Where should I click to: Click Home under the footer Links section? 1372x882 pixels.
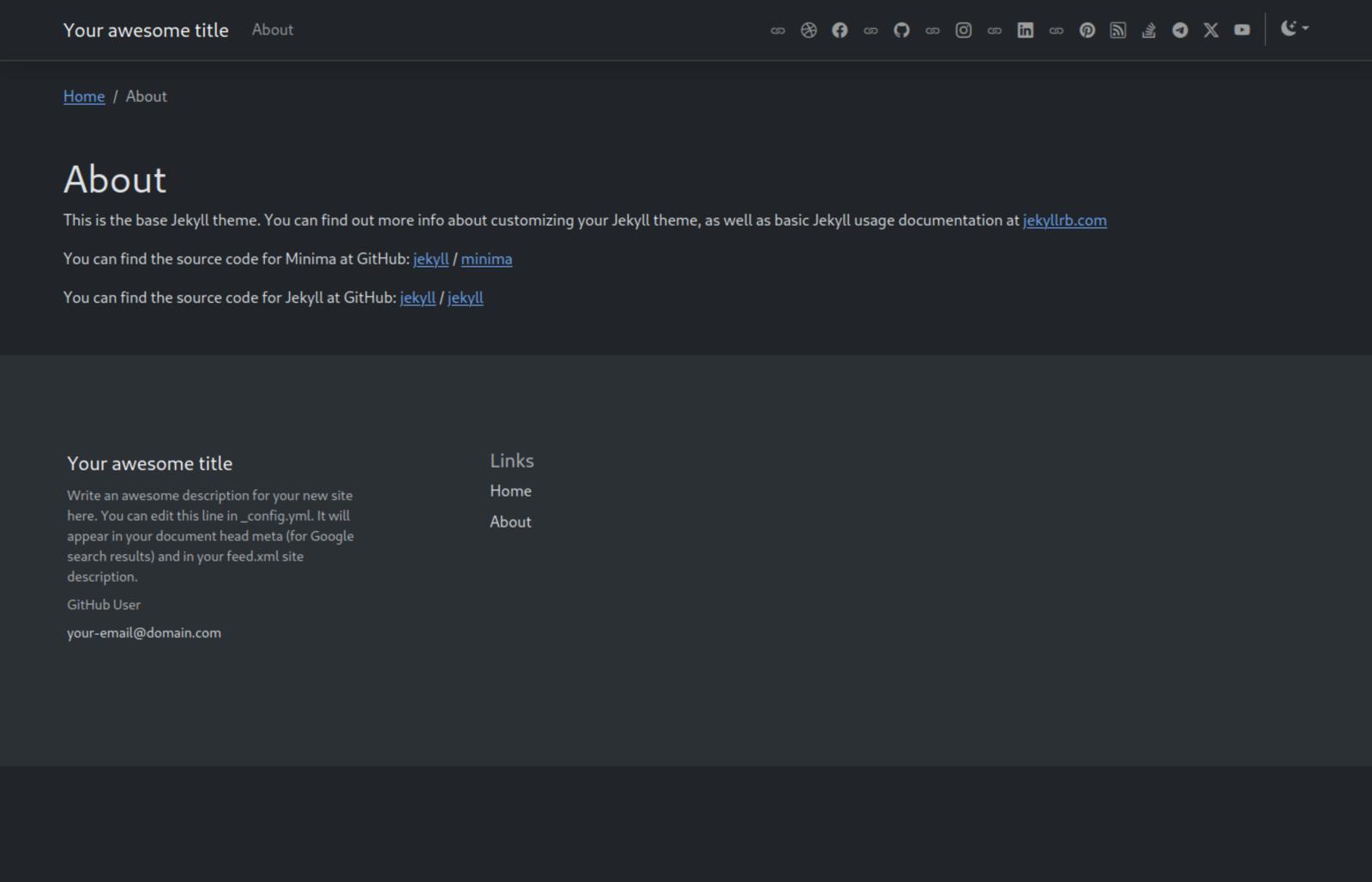click(x=510, y=491)
